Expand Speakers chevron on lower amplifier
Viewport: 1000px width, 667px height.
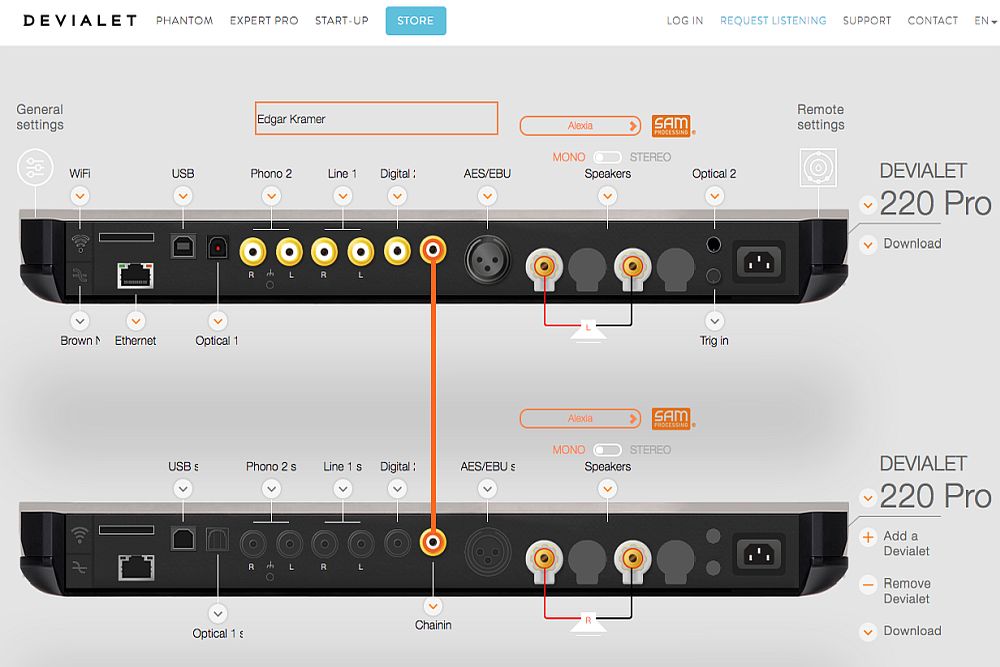608,488
